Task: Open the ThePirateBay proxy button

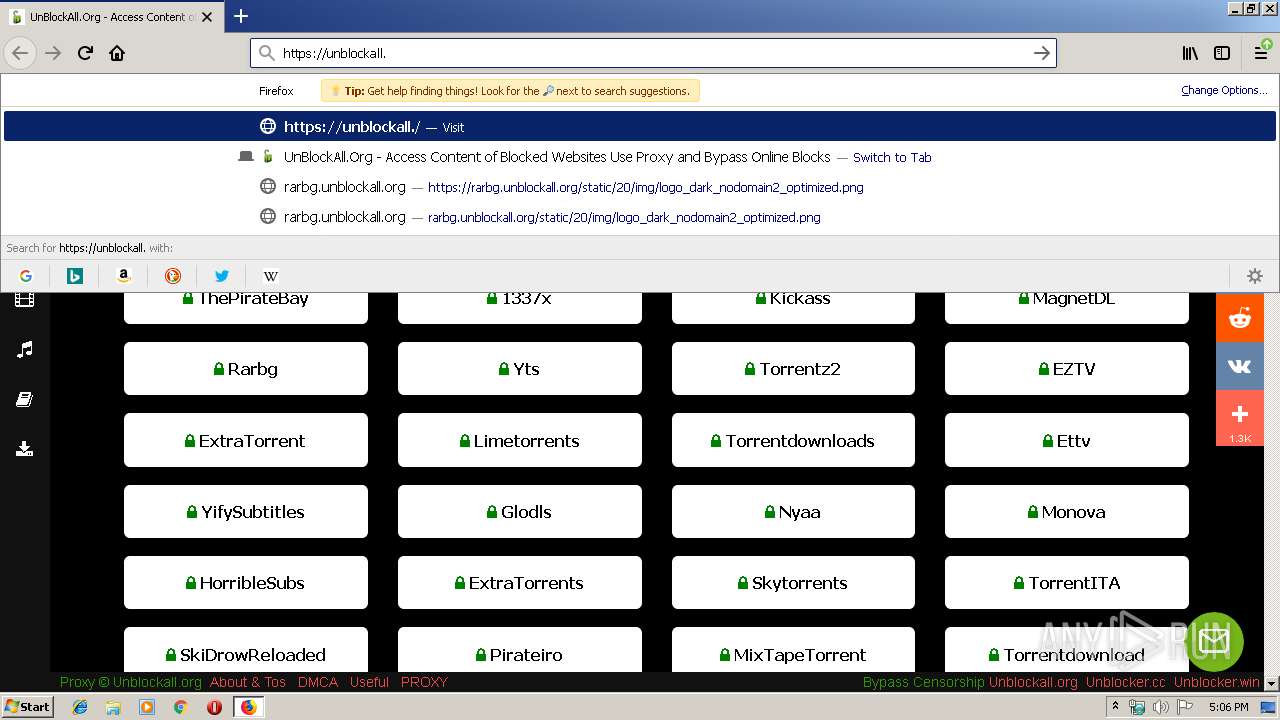Action: [x=246, y=308]
